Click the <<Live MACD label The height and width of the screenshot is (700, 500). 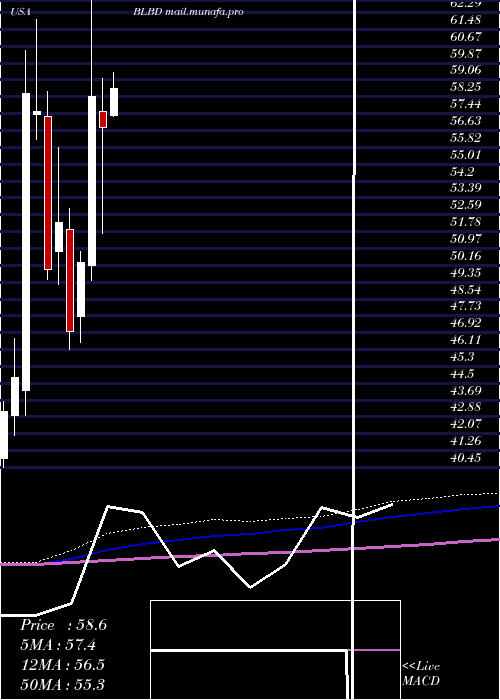pyautogui.click(x=421, y=674)
